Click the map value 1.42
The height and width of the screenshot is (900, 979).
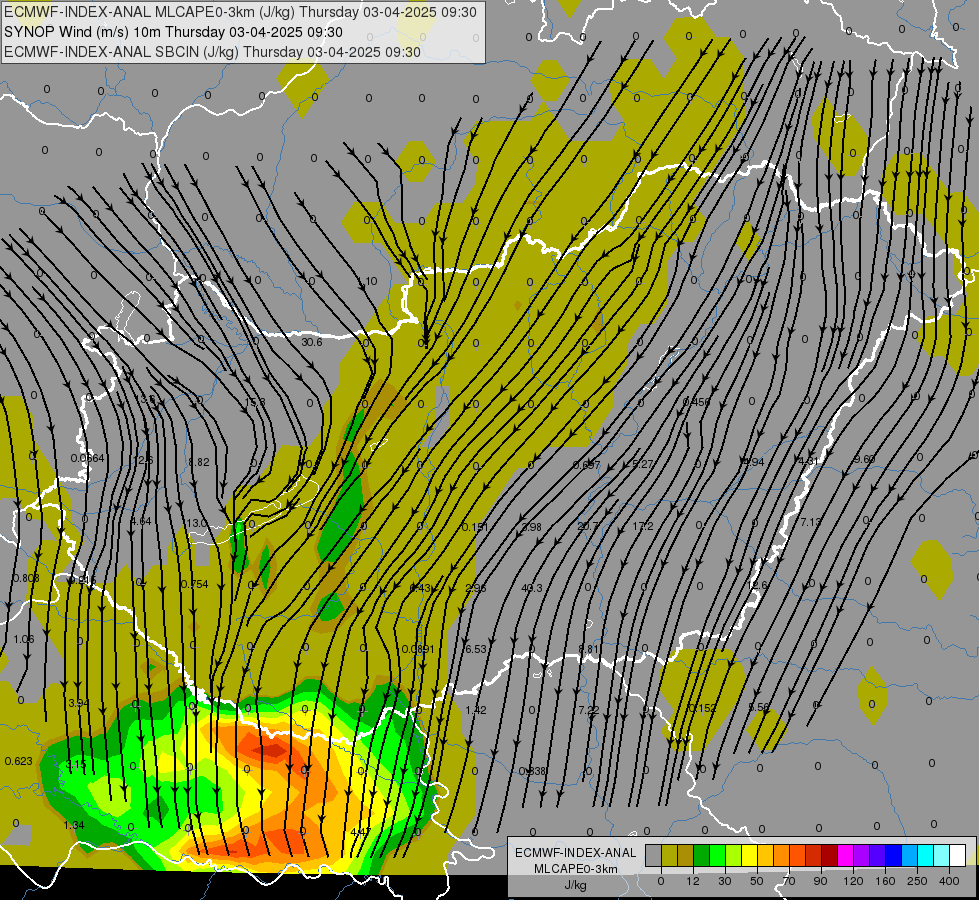pos(476,710)
